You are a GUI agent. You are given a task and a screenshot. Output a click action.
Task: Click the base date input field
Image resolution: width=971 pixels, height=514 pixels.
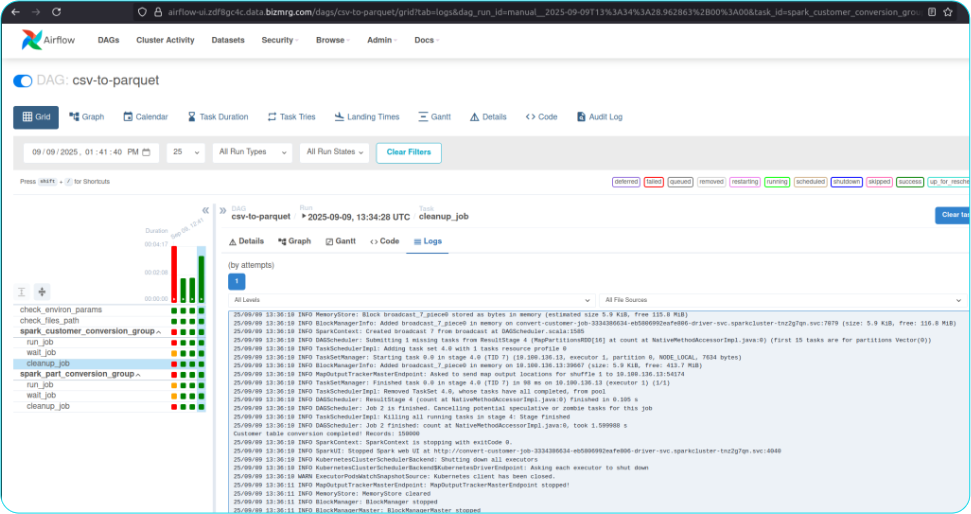[x=91, y=152]
